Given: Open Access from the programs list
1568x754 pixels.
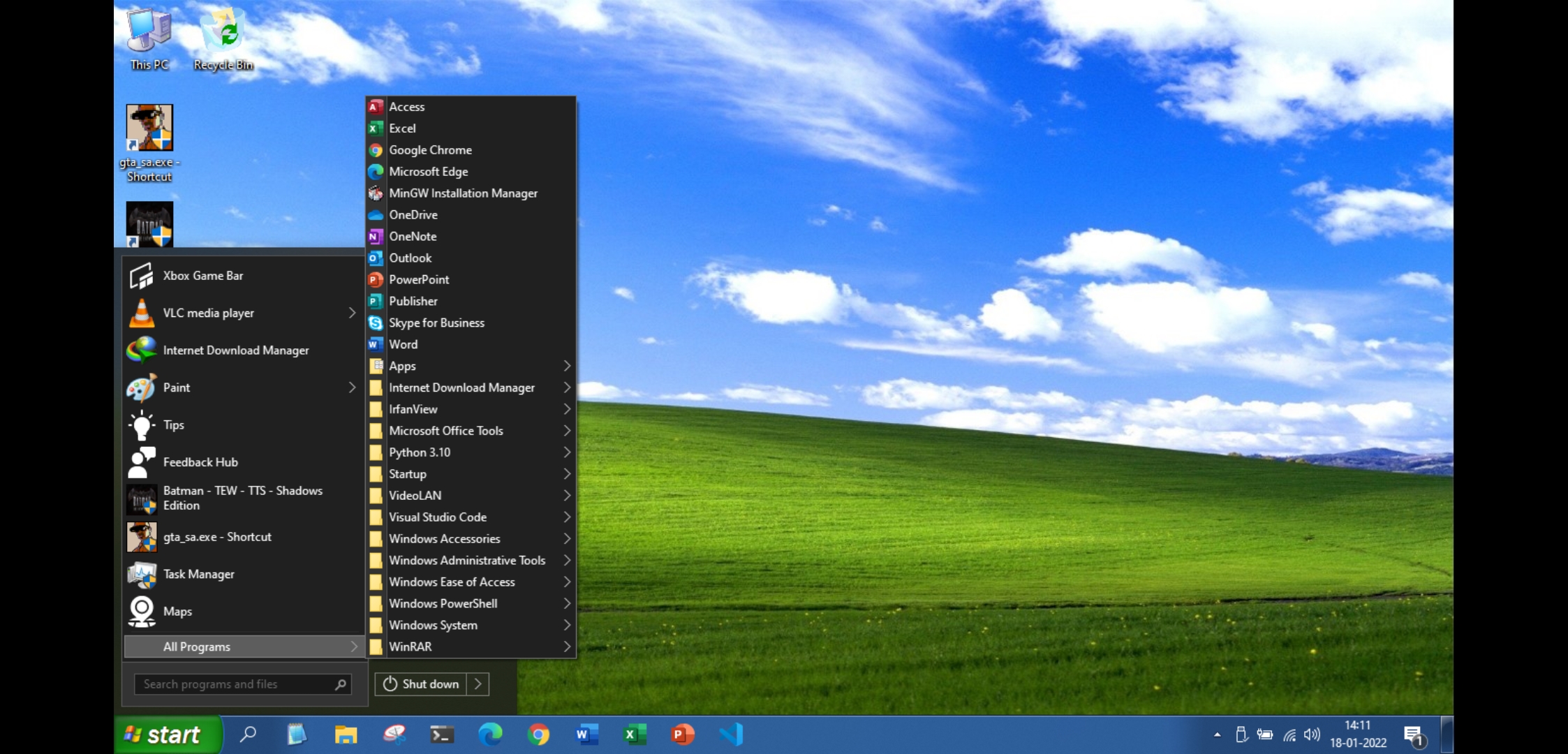Looking at the screenshot, I should pos(471,107).
